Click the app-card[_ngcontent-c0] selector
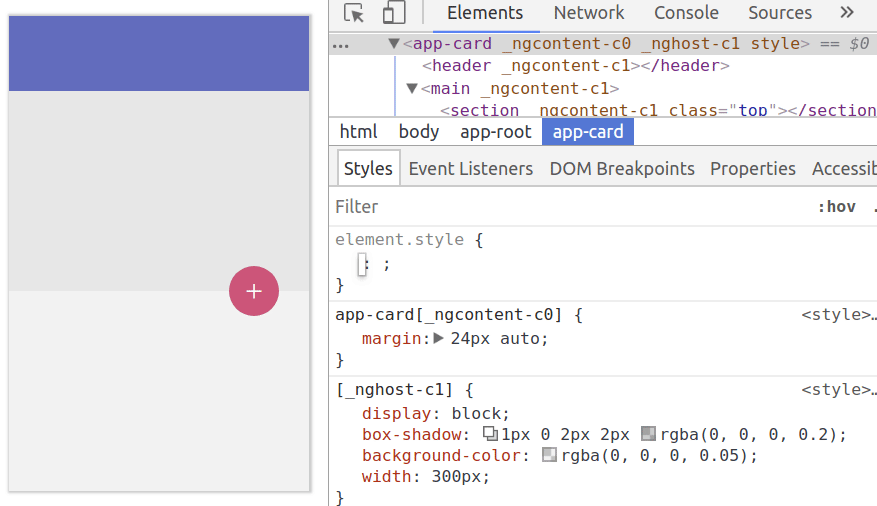 (x=449, y=315)
